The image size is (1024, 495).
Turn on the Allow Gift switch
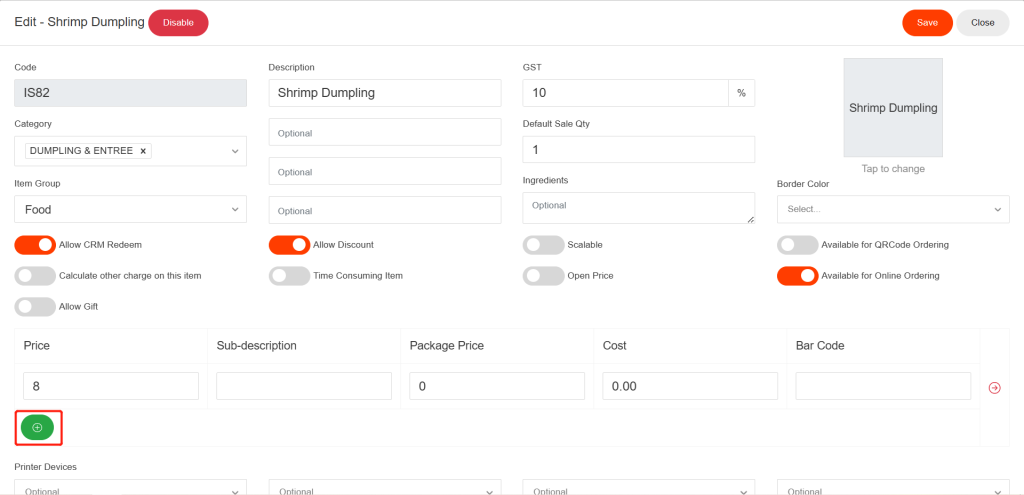(x=35, y=307)
